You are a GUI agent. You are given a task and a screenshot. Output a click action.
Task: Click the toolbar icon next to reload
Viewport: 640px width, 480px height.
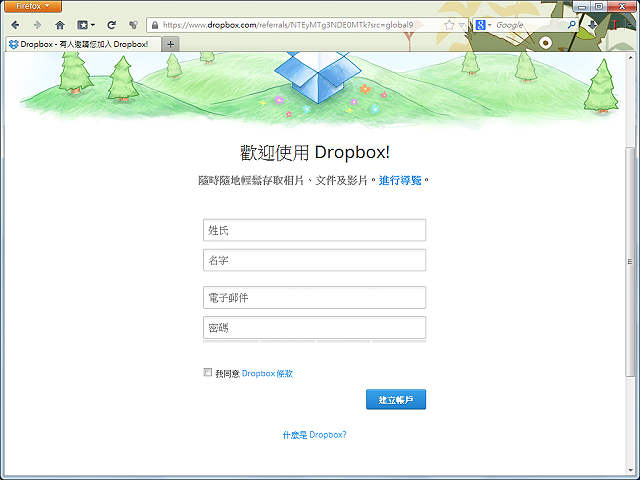point(133,25)
